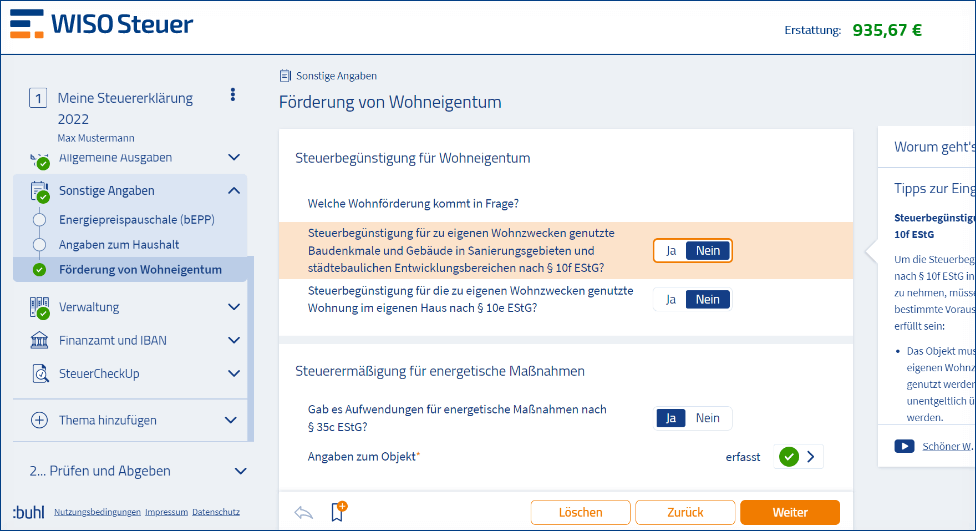976x531 pixels.
Task: Expand the Prüfen und Abgeben section
Action: [x=240, y=470]
